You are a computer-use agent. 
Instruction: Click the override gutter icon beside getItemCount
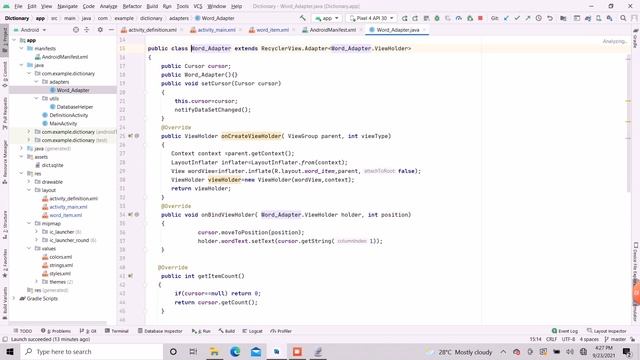point(131,276)
